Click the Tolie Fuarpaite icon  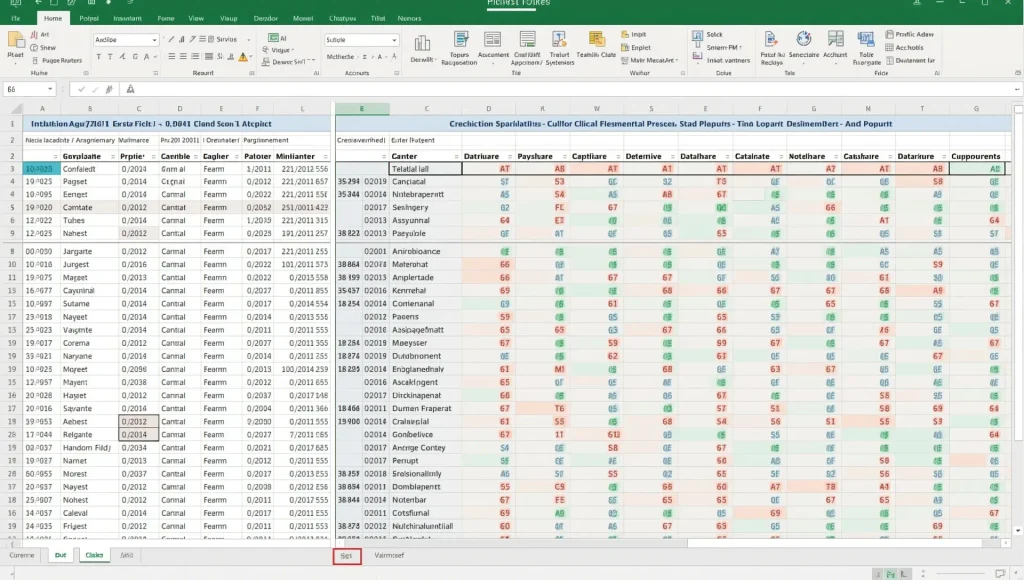tap(866, 40)
